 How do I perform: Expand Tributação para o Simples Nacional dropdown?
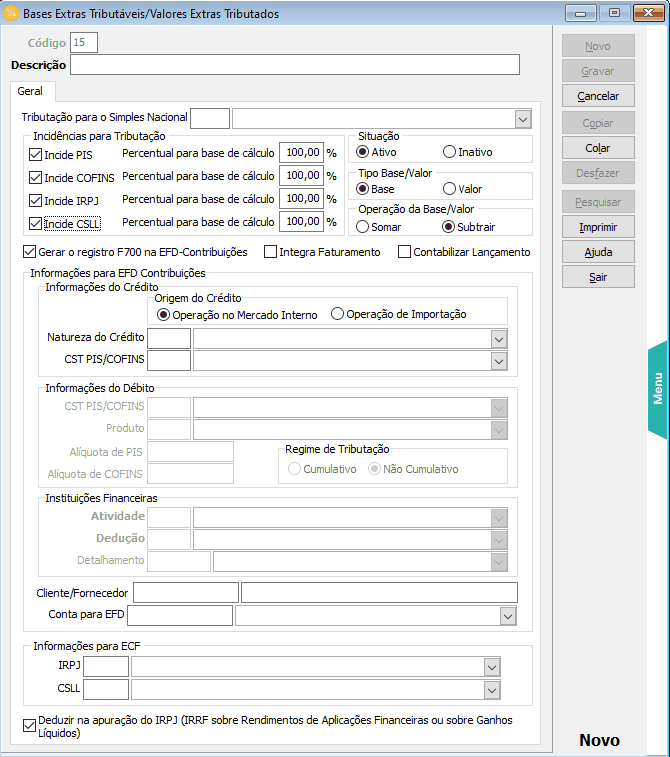[x=523, y=119]
